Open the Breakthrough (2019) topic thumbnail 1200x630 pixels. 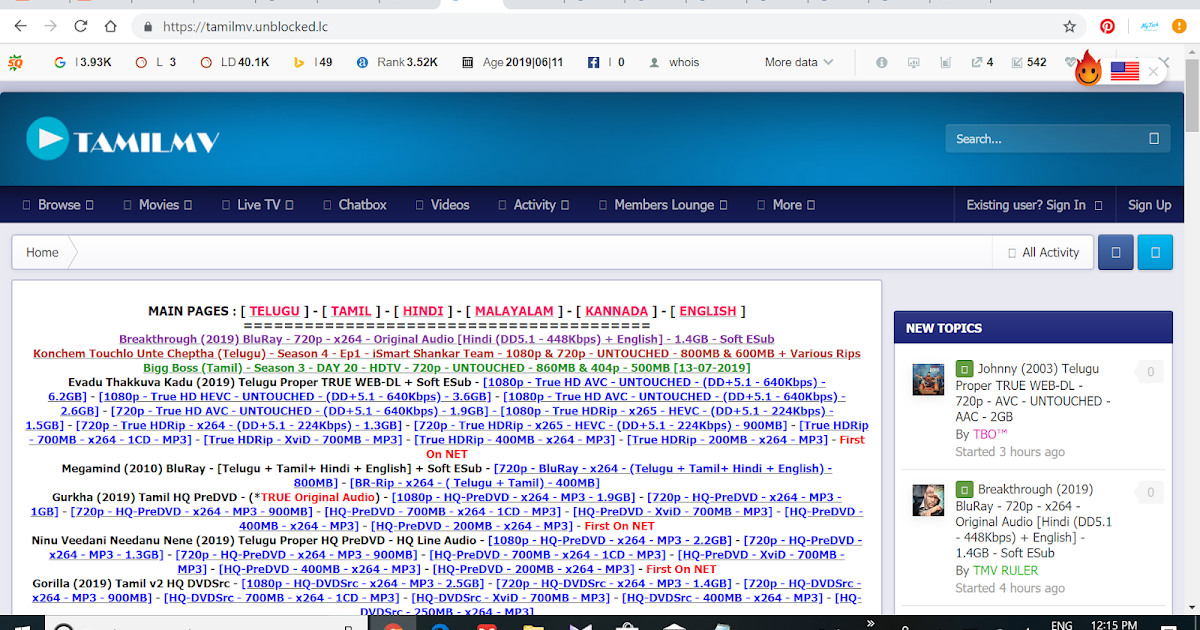coord(928,500)
